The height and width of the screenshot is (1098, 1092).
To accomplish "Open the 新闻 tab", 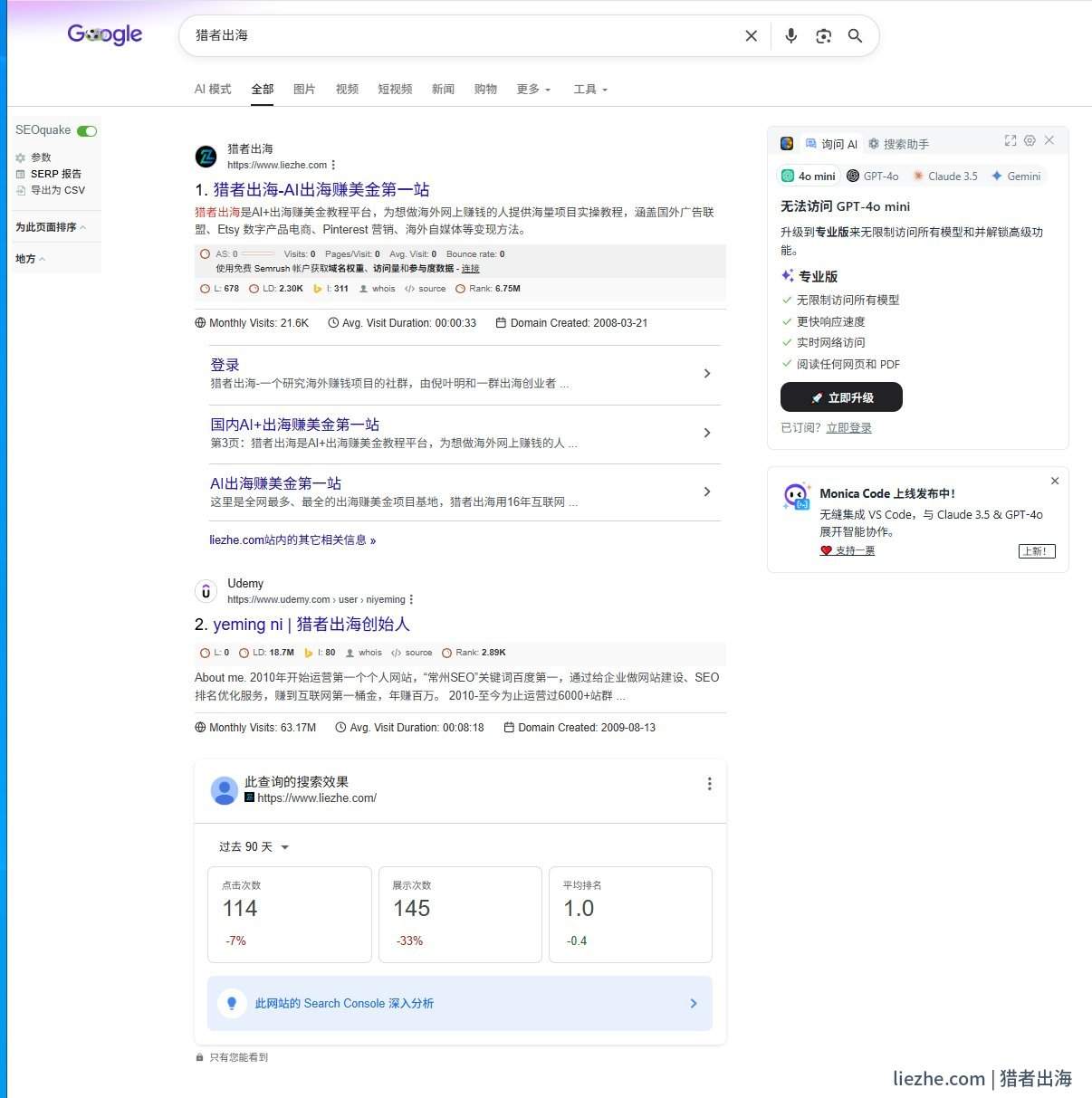I will pyautogui.click(x=443, y=89).
